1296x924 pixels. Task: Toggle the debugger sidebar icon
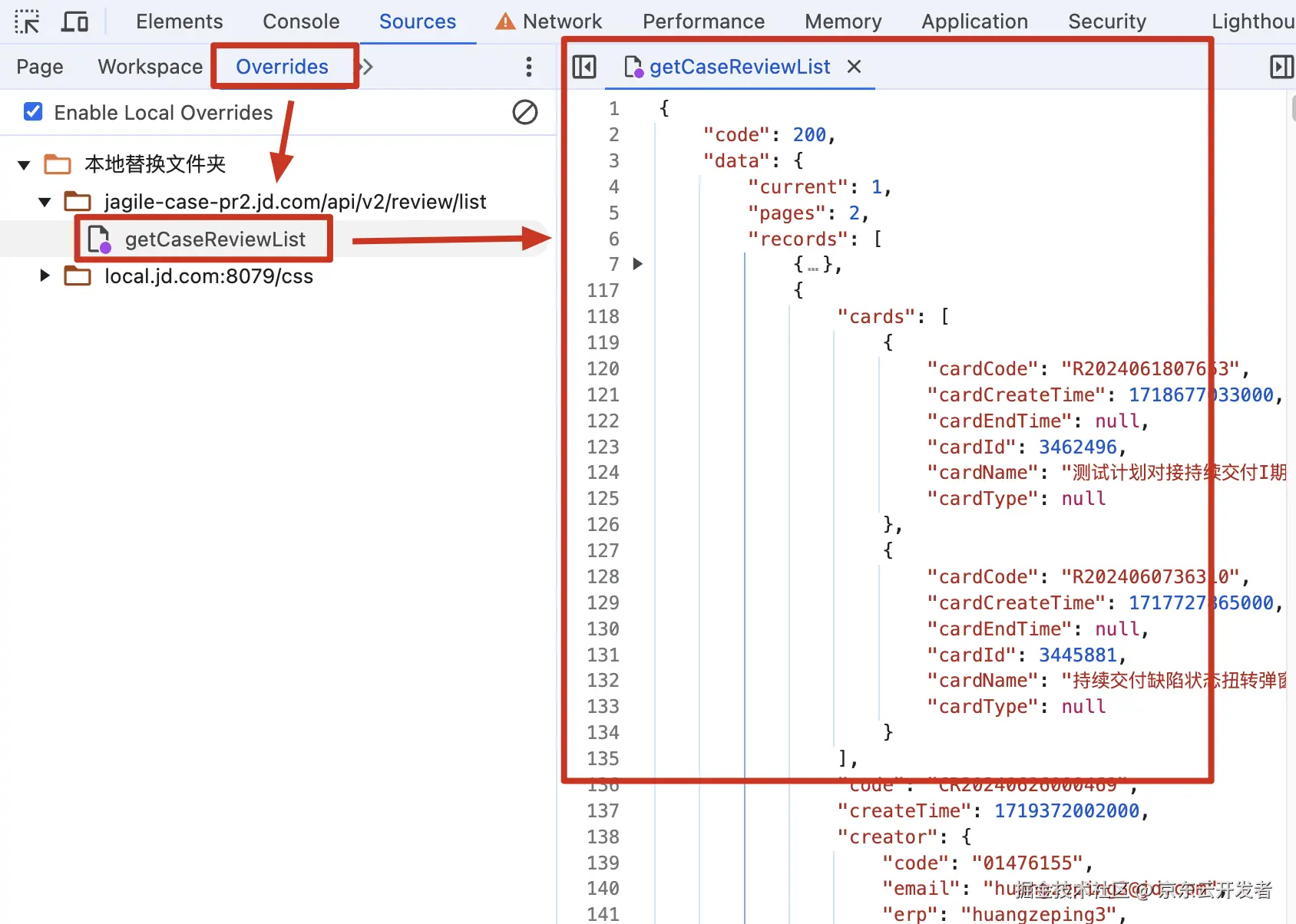pos(1282,67)
